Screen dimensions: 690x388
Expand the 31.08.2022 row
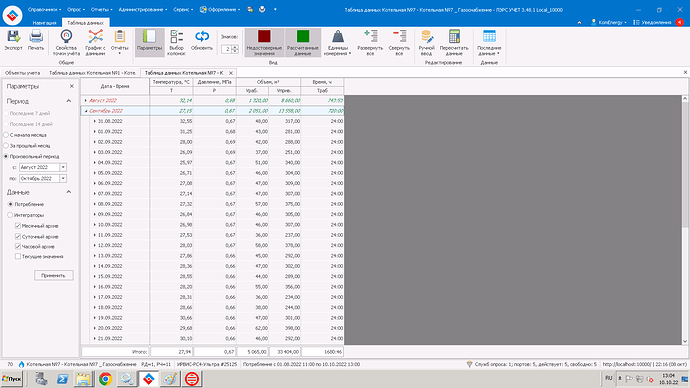click(x=95, y=121)
